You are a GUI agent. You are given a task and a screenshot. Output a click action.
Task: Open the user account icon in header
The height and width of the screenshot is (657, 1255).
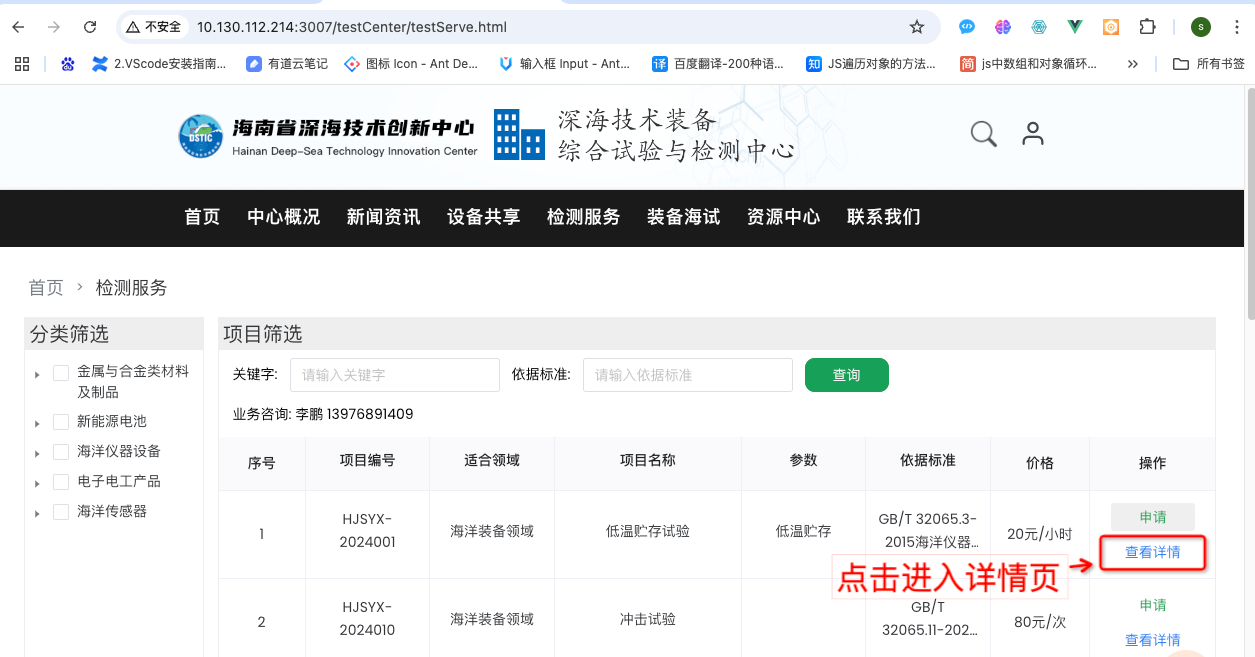coord(1033,134)
